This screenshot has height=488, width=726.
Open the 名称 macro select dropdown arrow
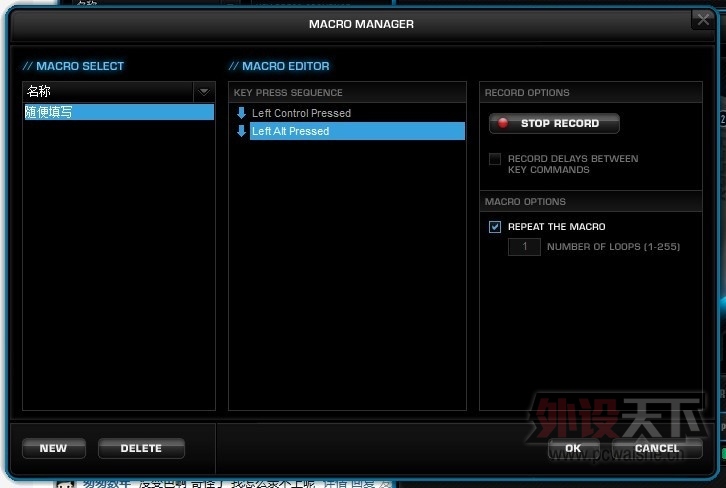click(x=204, y=92)
